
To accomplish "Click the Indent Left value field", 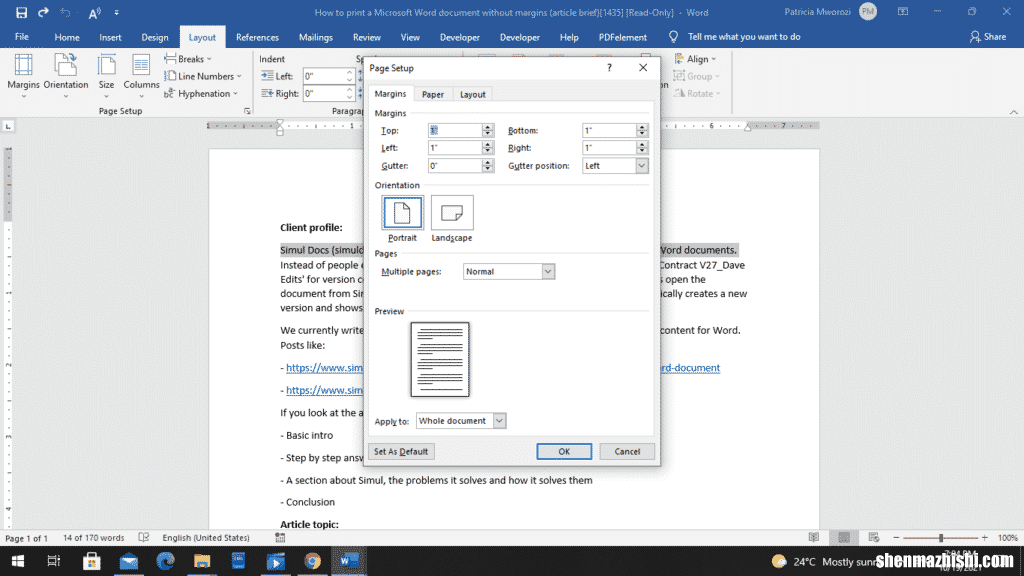I will point(325,76).
